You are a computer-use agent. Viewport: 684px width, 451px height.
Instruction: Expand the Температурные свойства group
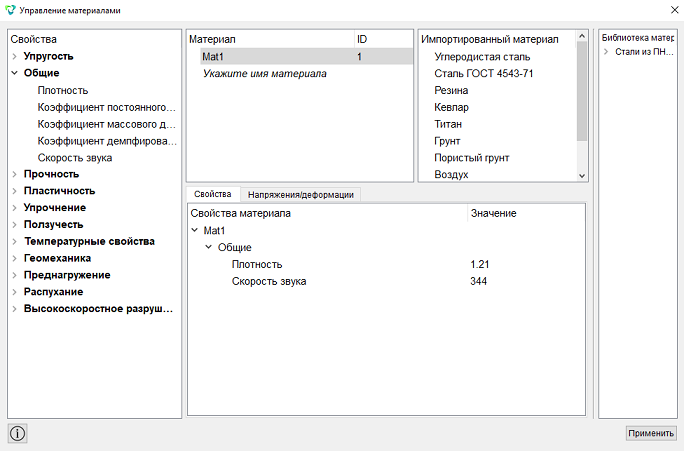(x=14, y=241)
